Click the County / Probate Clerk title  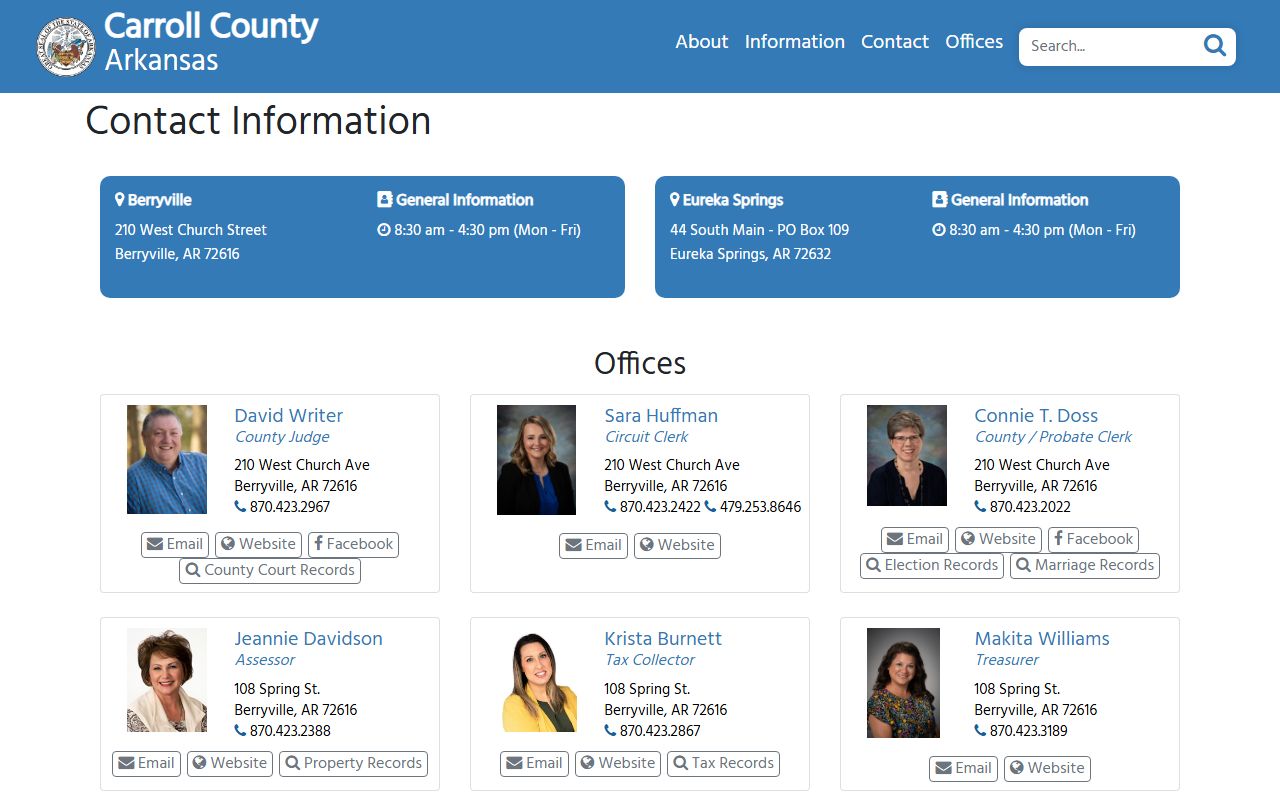pos(1053,437)
